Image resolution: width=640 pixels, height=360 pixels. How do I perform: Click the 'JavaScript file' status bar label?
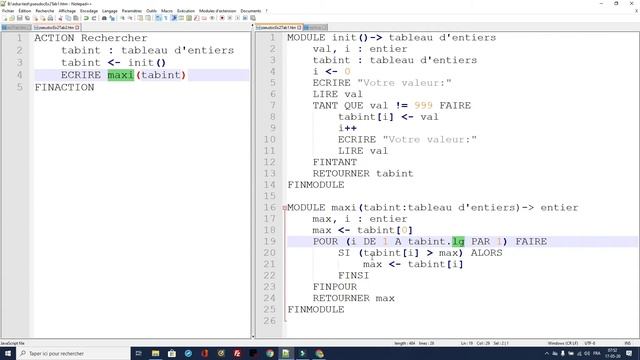12,343
